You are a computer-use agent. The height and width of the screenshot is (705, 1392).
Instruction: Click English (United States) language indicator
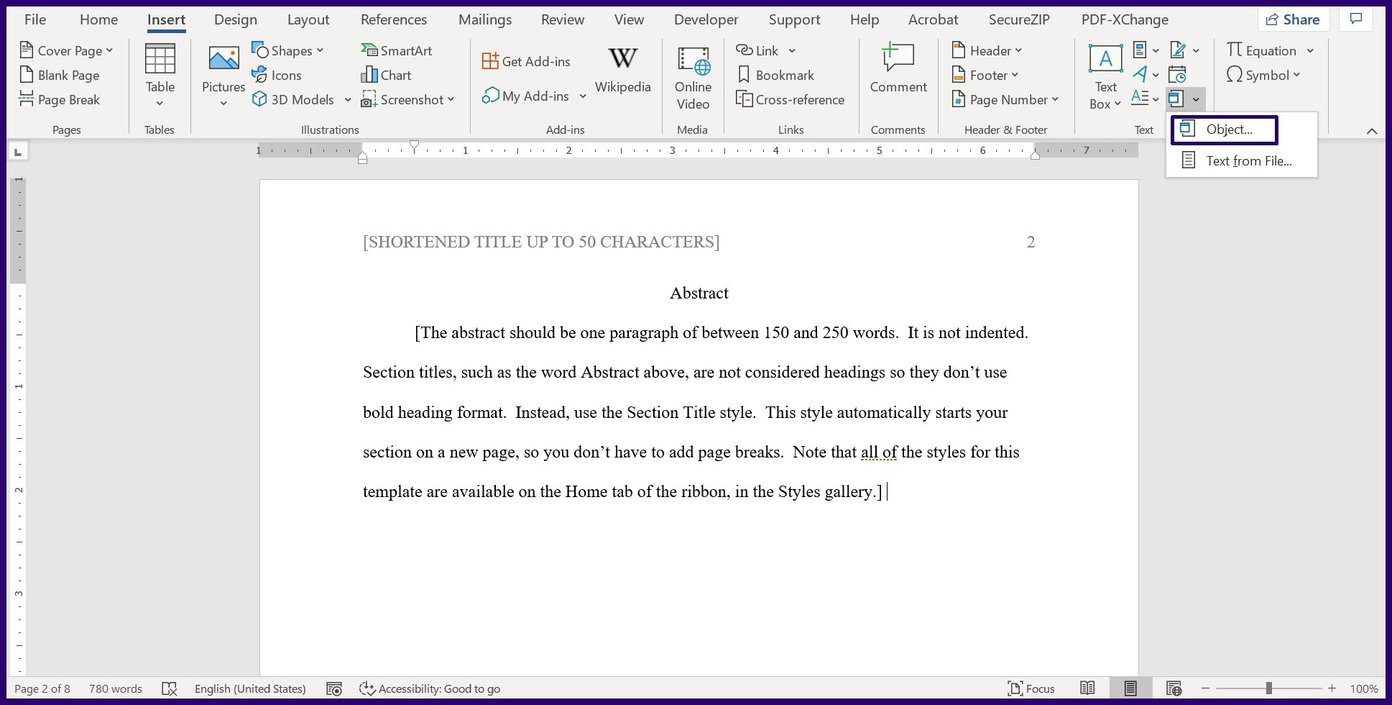point(250,689)
